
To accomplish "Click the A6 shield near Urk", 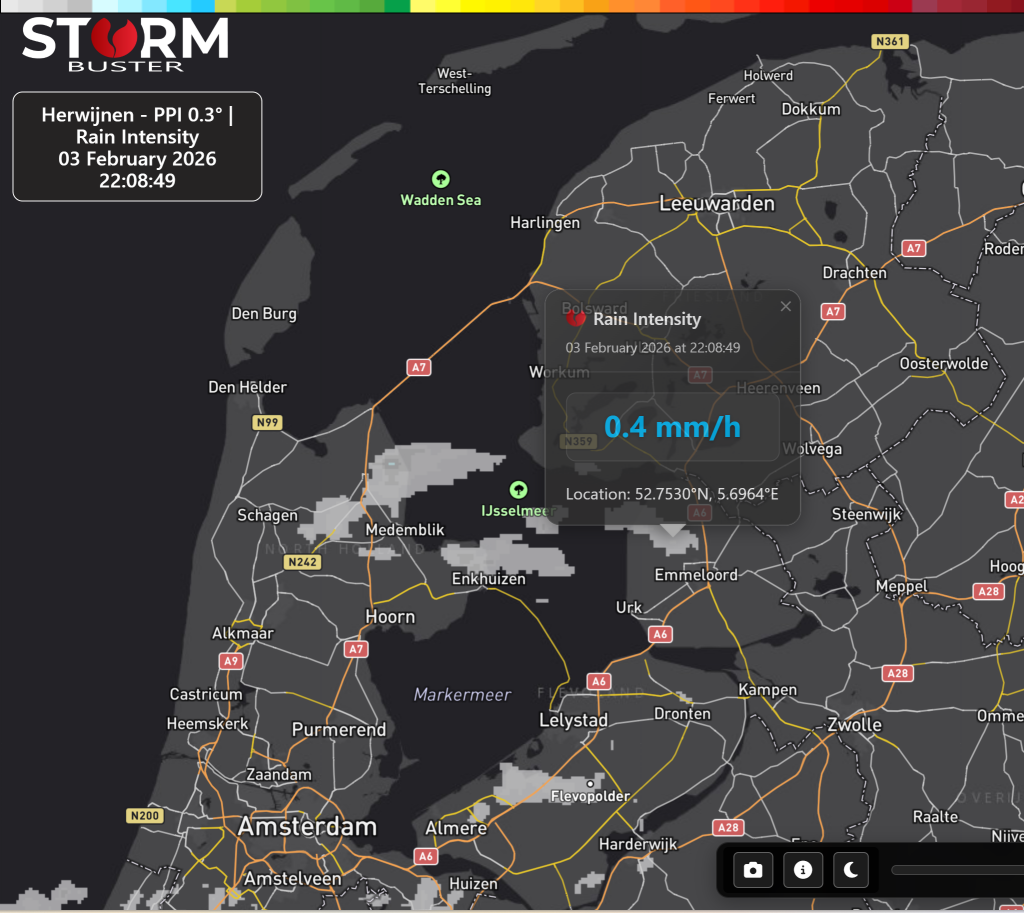I will tap(660, 634).
